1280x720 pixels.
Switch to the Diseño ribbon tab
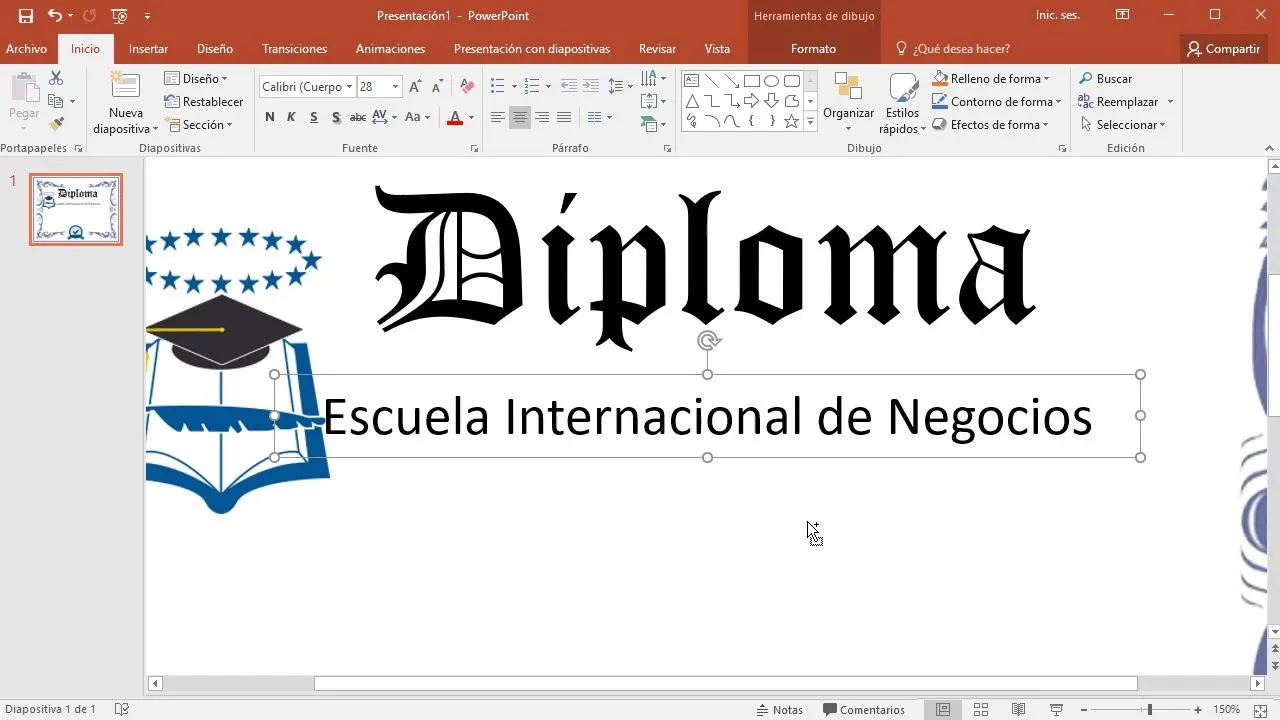pyautogui.click(x=215, y=48)
